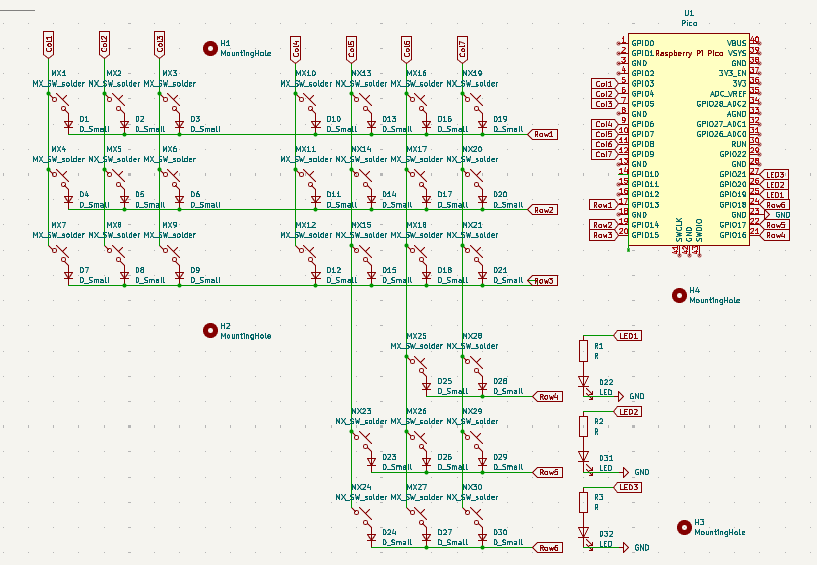Select the R3 resistor symbol
Screen dimensions: 817x565
pyautogui.click(x=584, y=501)
